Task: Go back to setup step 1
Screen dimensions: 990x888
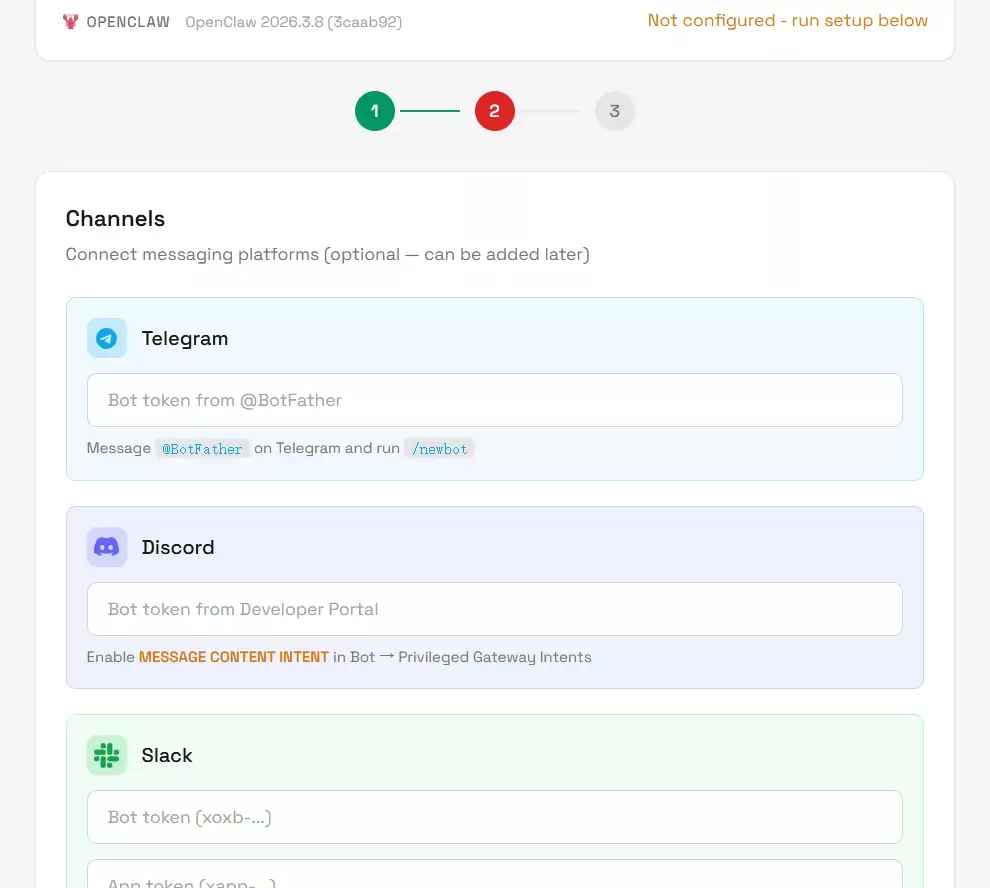Action: pos(375,111)
